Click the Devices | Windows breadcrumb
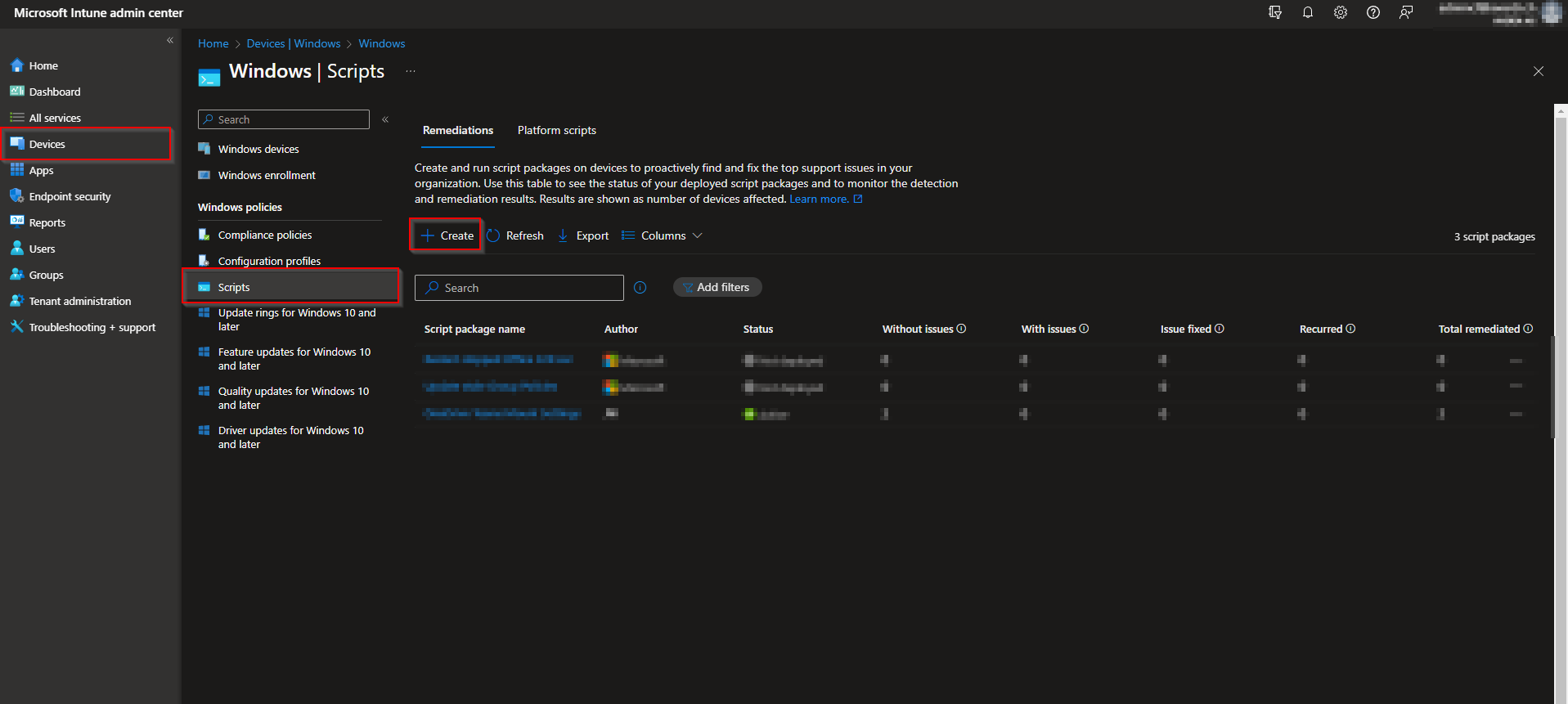Image resolution: width=1568 pixels, height=704 pixels. (294, 43)
